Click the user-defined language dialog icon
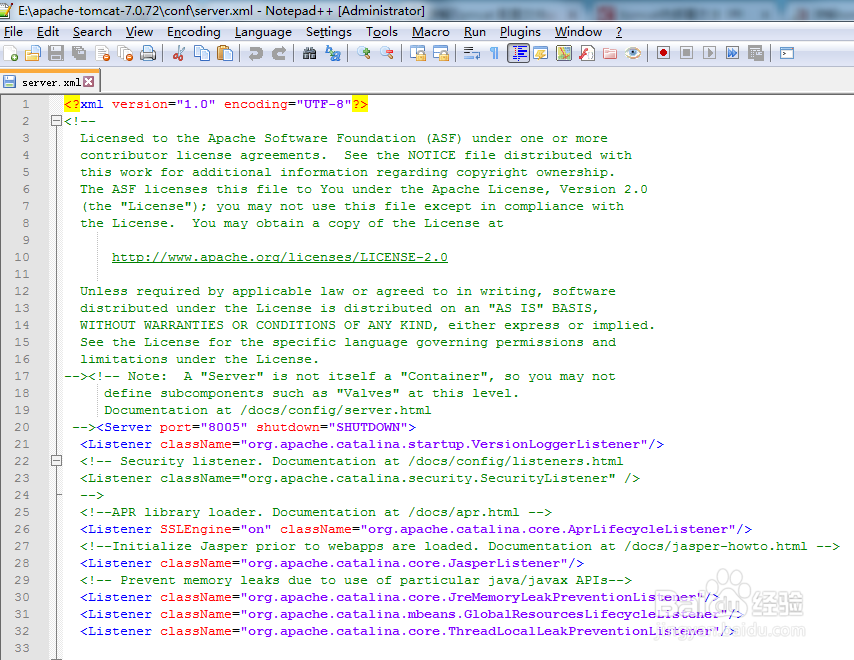 (x=541, y=53)
